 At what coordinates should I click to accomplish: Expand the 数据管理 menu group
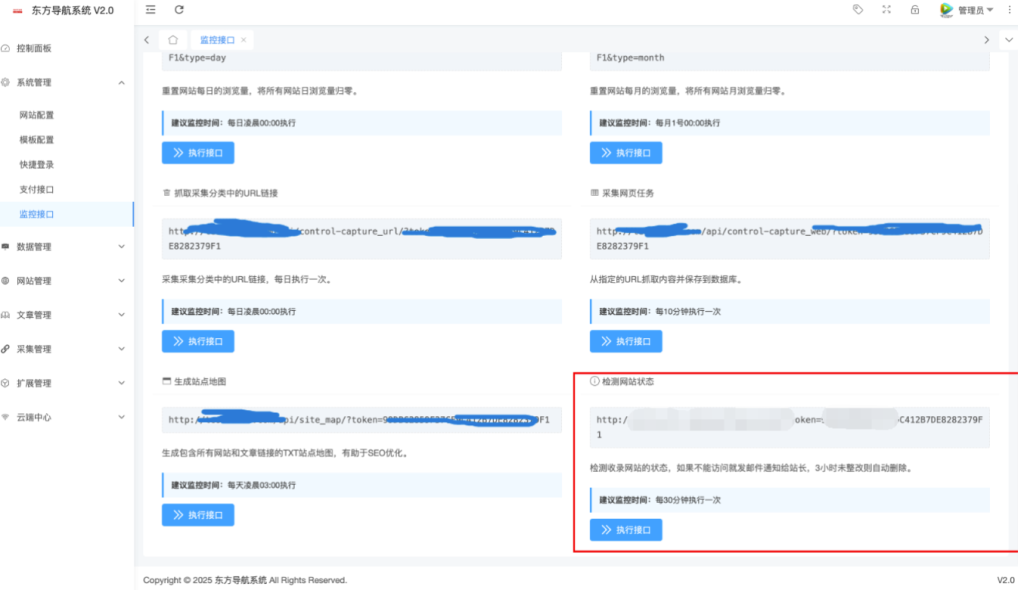click(67, 247)
